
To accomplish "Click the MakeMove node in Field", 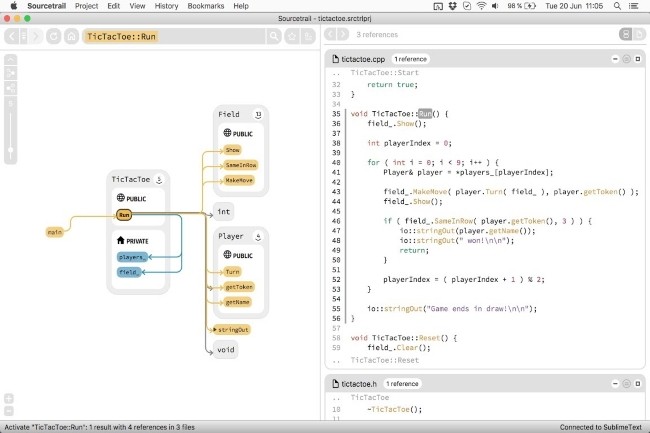I will click(239, 180).
